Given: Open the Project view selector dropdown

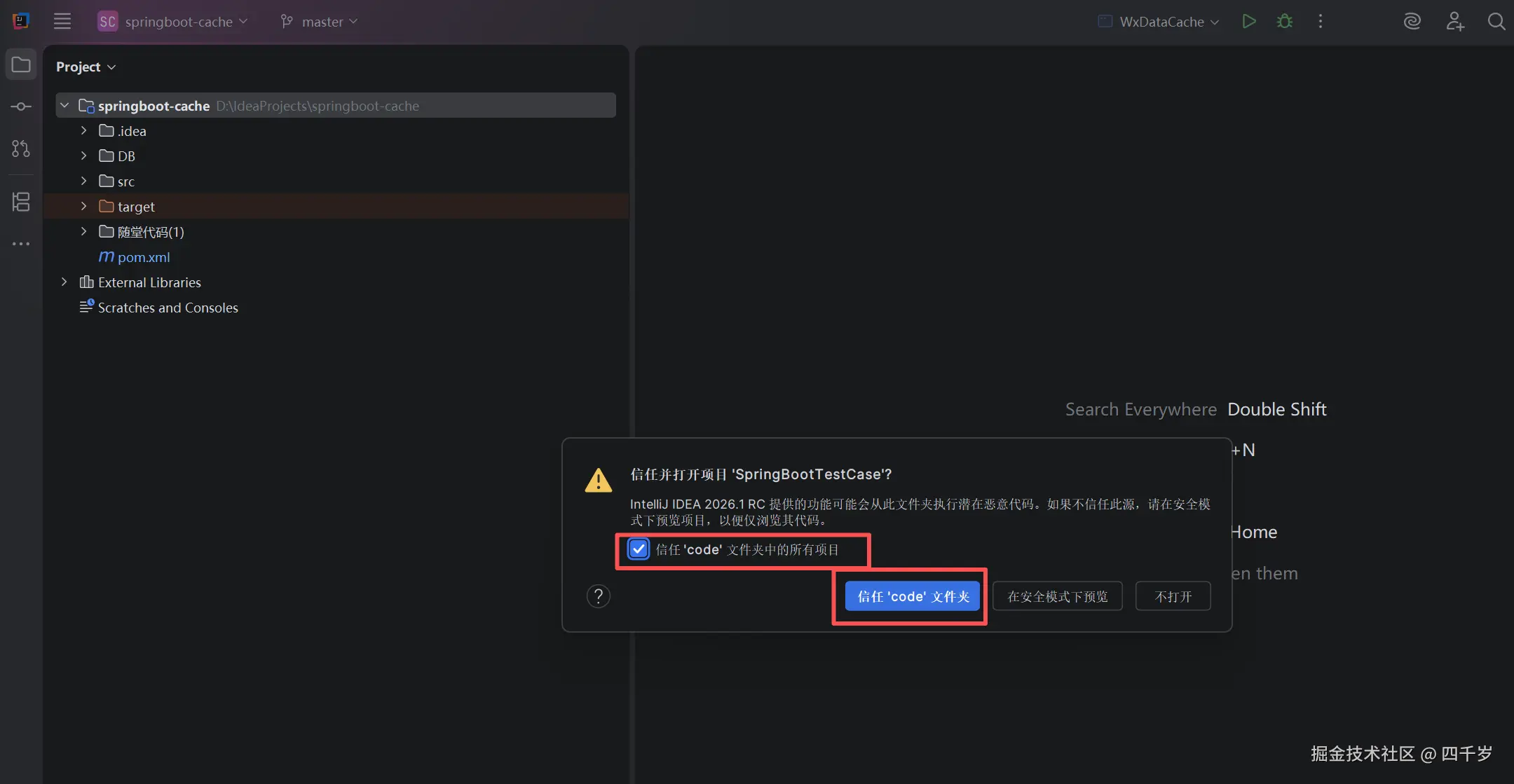Looking at the screenshot, I should pyautogui.click(x=86, y=67).
